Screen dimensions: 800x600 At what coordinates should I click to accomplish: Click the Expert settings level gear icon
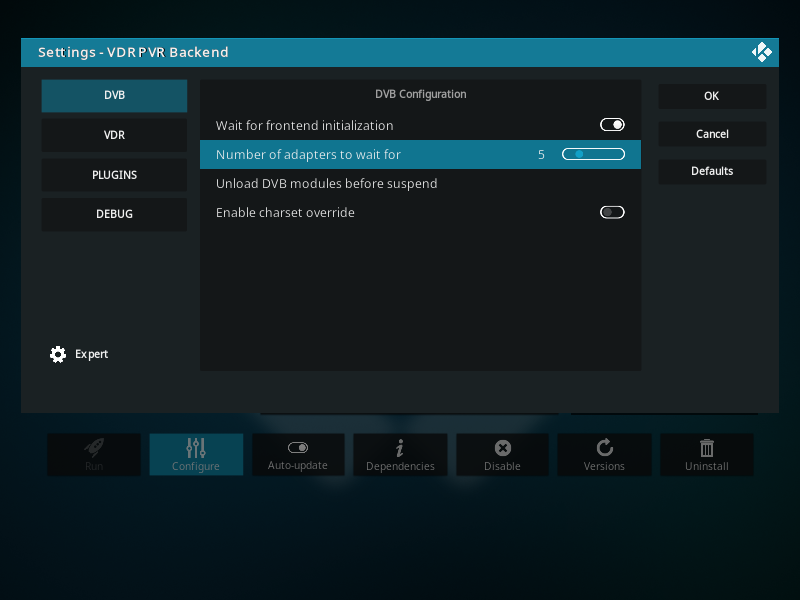point(58,354)
